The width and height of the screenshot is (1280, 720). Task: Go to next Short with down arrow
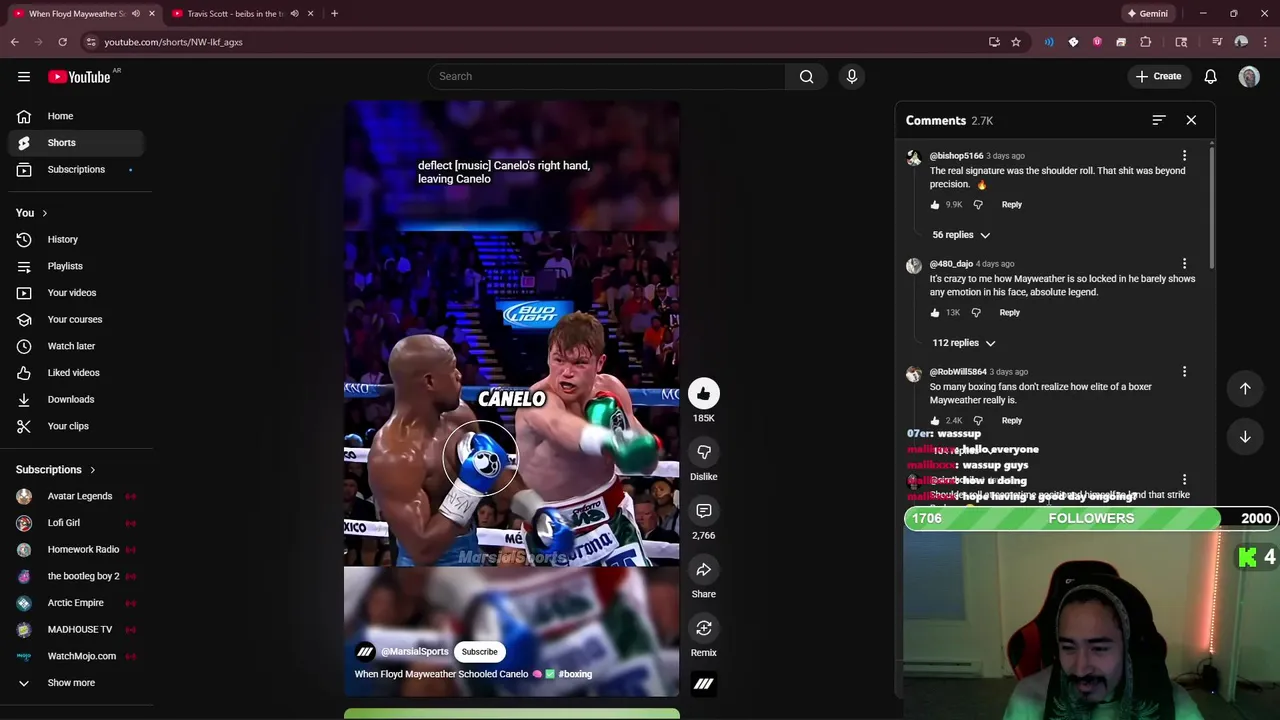click(1245, 437)
